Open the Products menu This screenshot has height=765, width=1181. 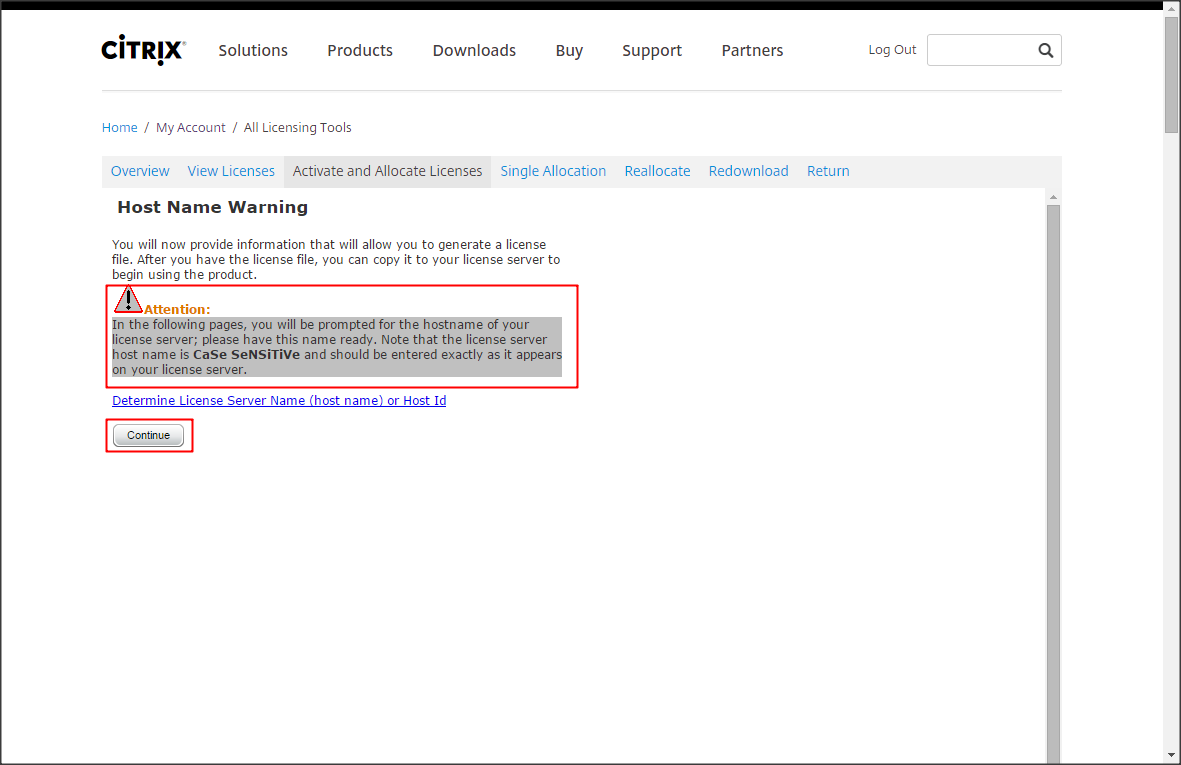click(x=360, y=51)
